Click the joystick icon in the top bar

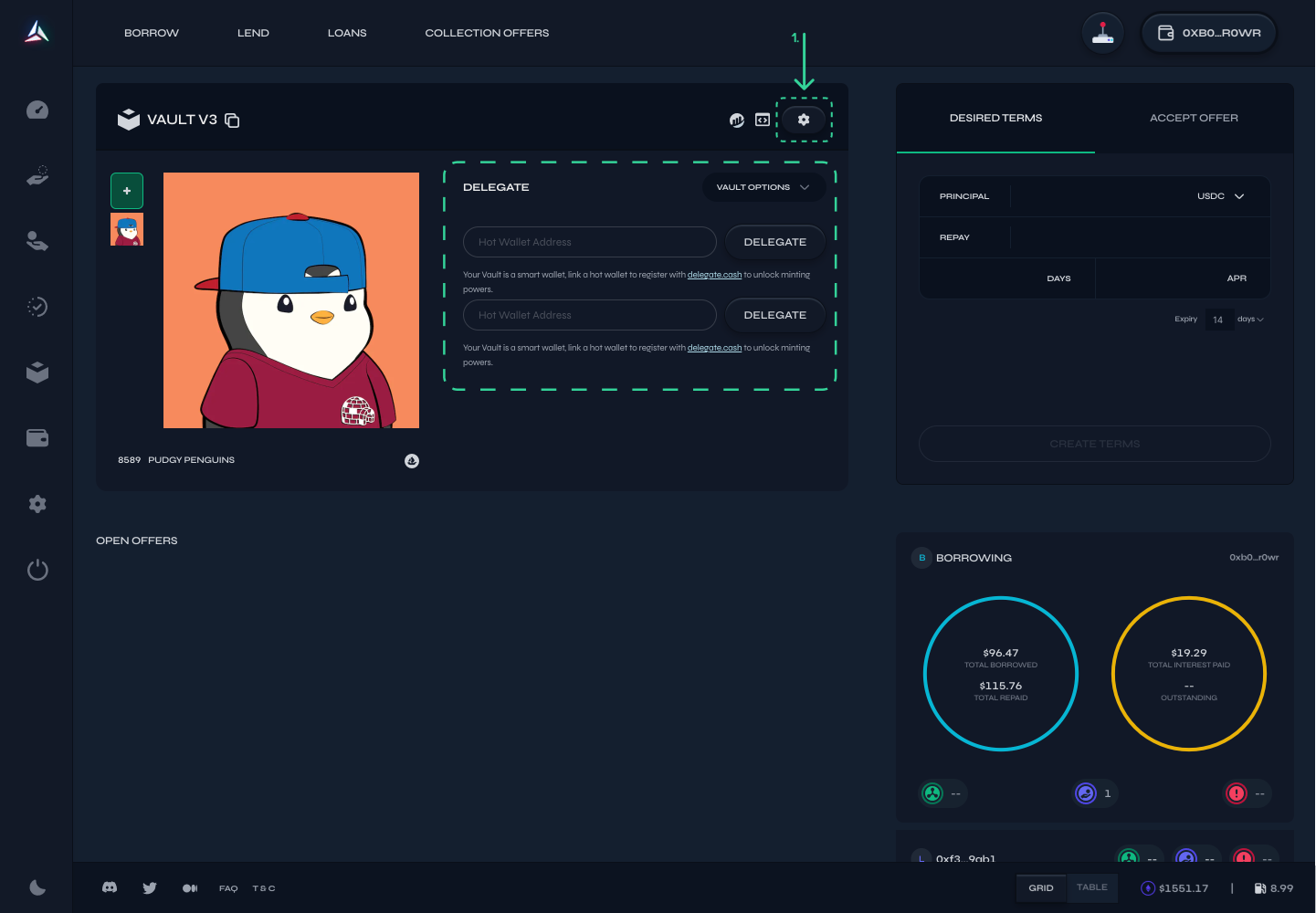(x=1103, y=33)
